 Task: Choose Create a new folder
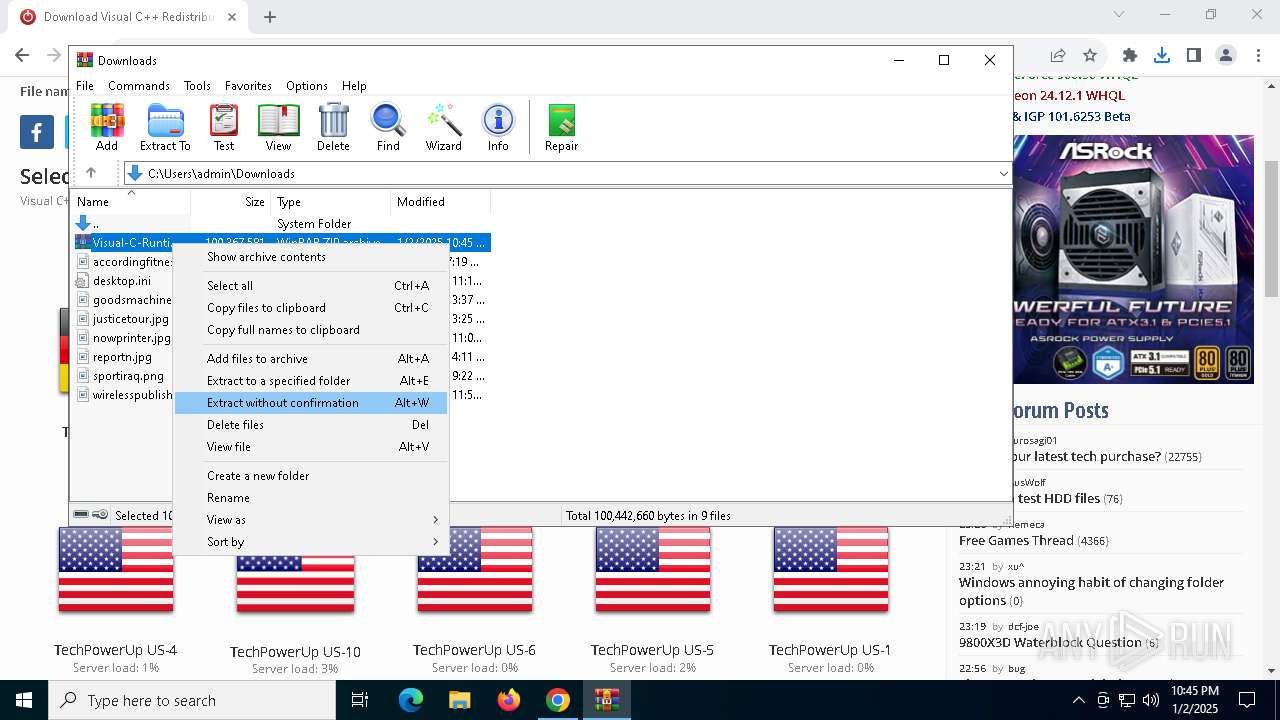point(311,475)
